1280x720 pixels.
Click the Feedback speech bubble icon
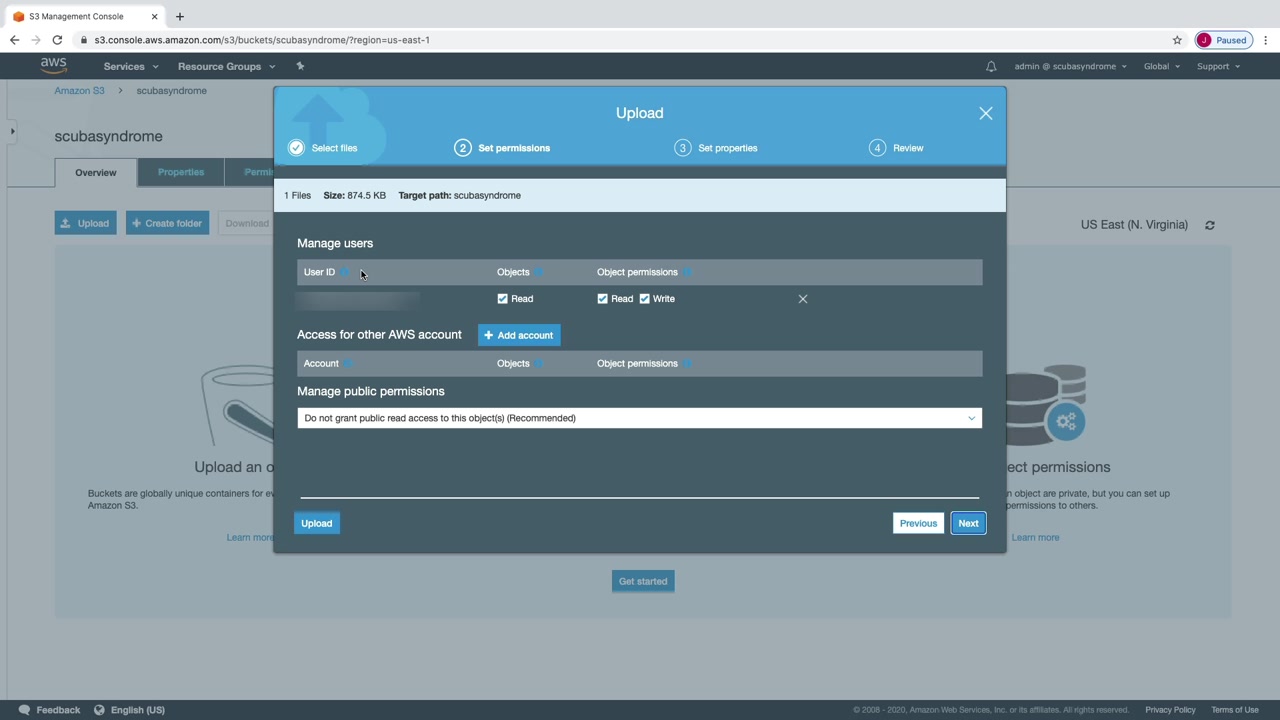click(25, 710)
